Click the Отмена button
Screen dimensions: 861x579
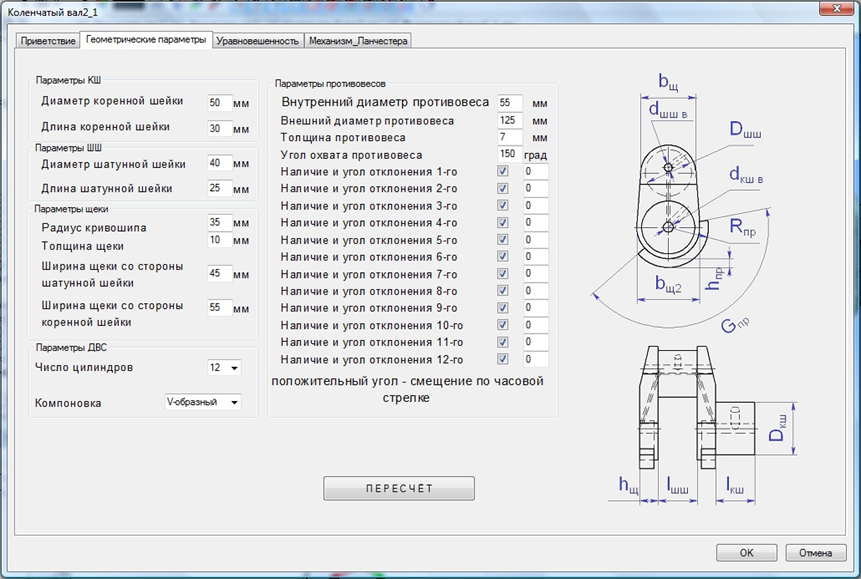815,553
